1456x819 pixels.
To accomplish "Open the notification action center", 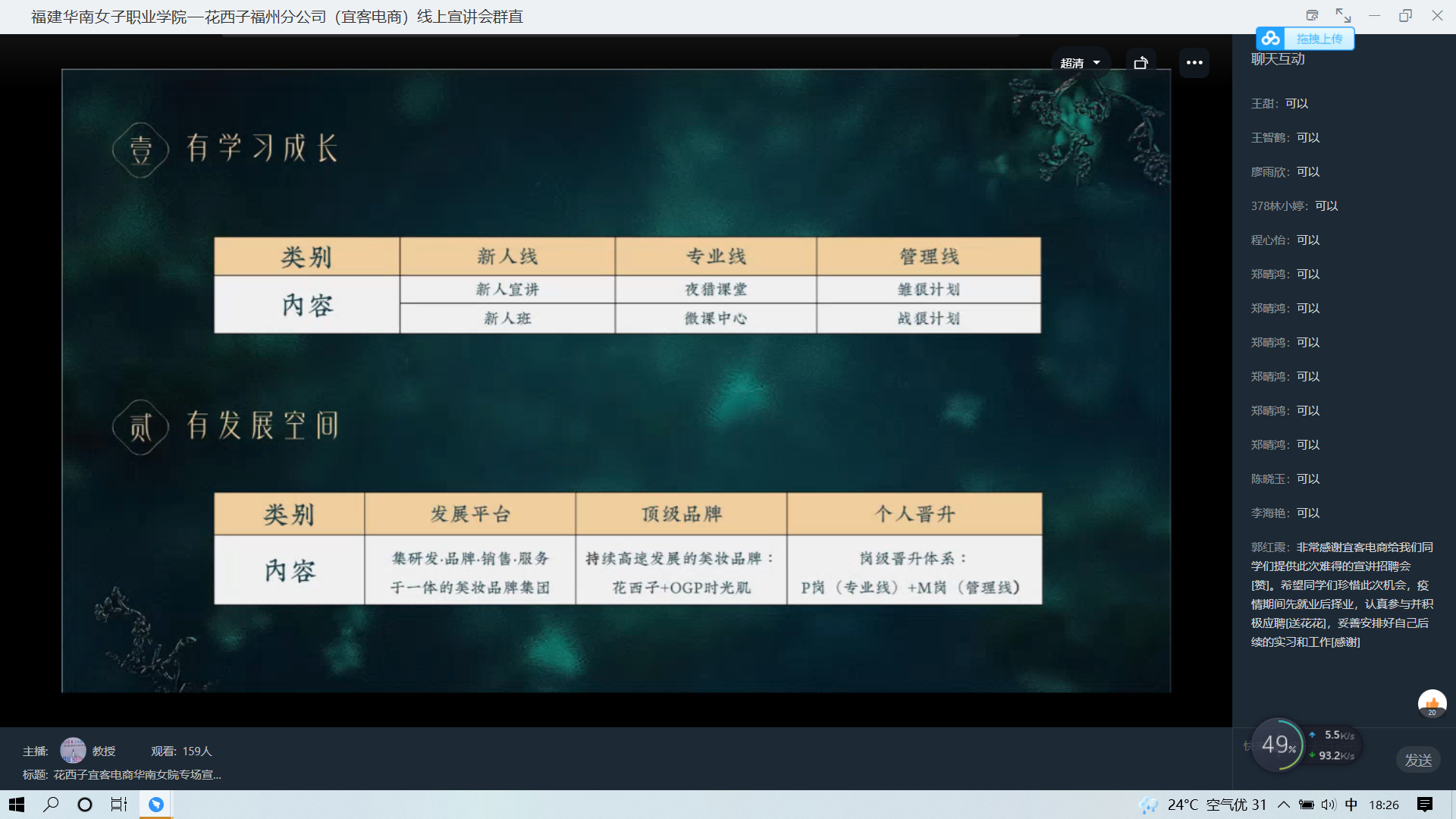I will (x=1425, y=805).
